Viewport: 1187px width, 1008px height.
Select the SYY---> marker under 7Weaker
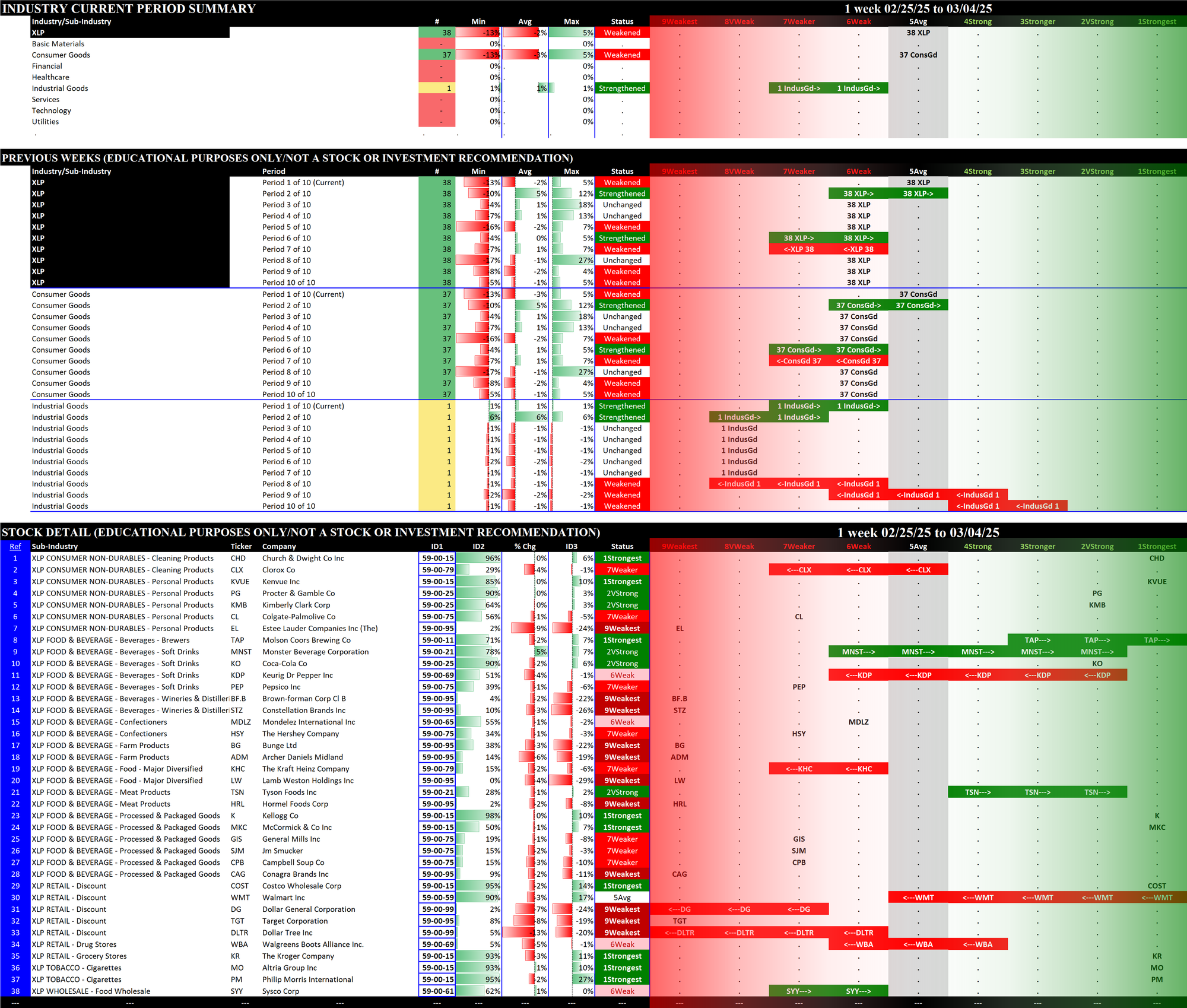(798, 991)
